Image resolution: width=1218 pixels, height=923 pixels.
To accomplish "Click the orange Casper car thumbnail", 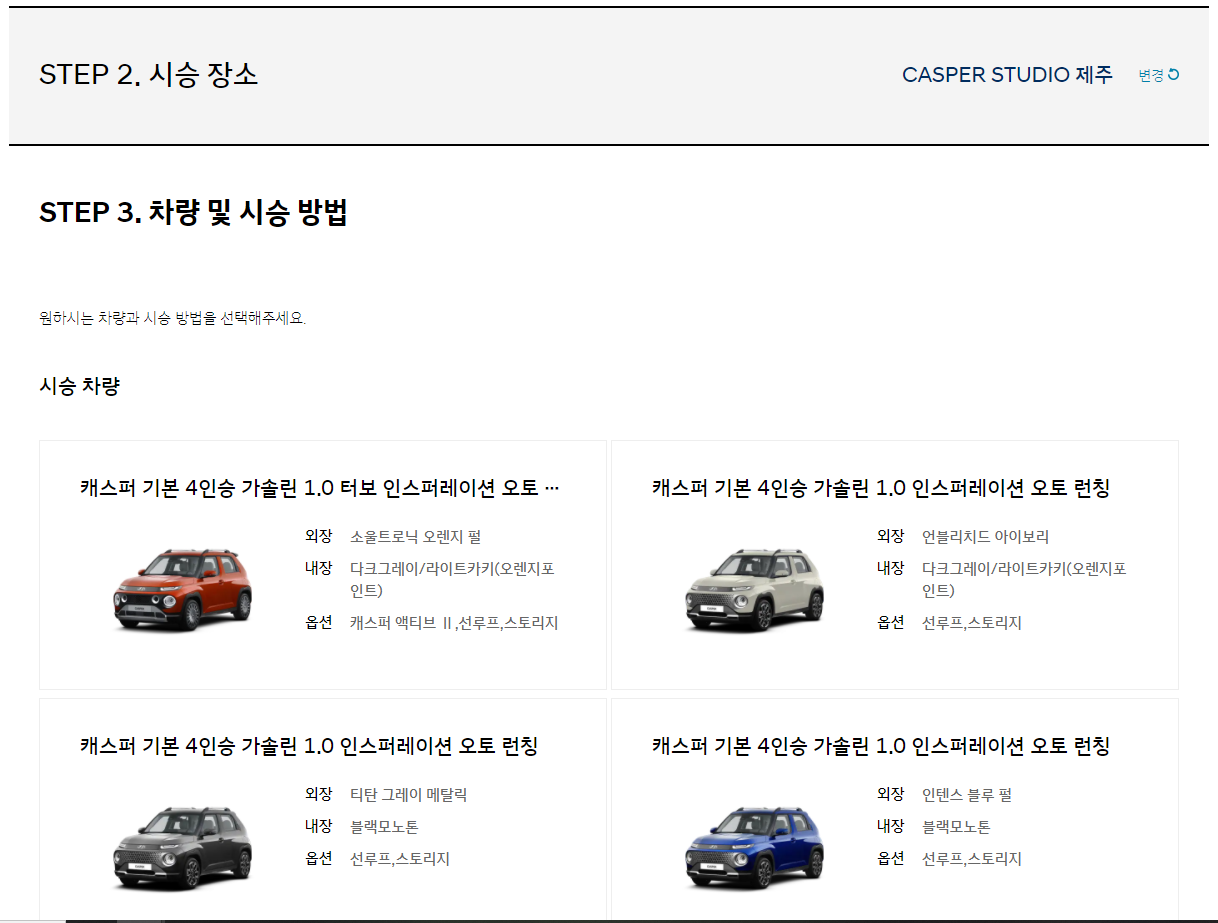I will coord(182,589).
